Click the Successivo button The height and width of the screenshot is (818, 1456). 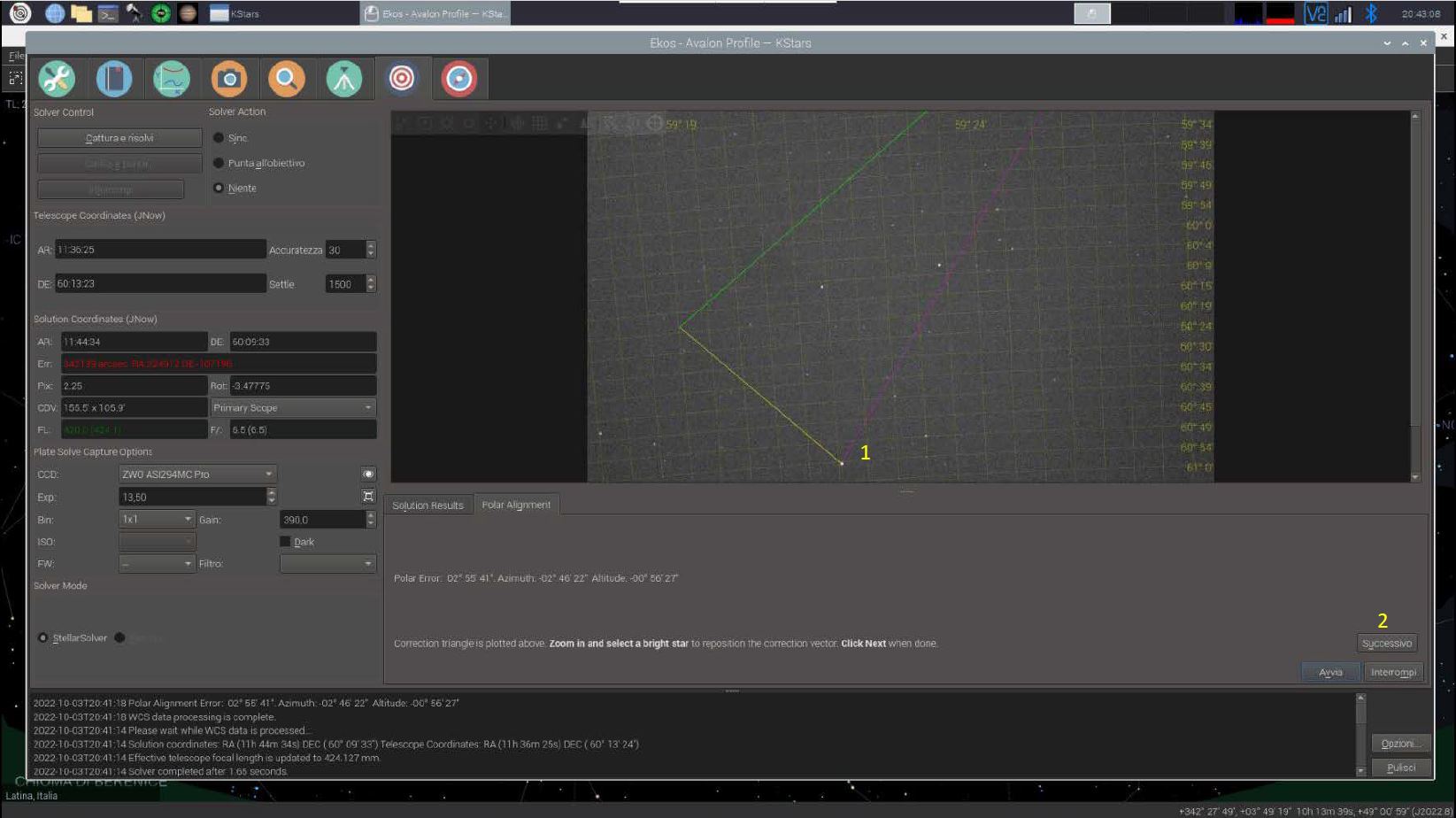[x=1387, y=644]
